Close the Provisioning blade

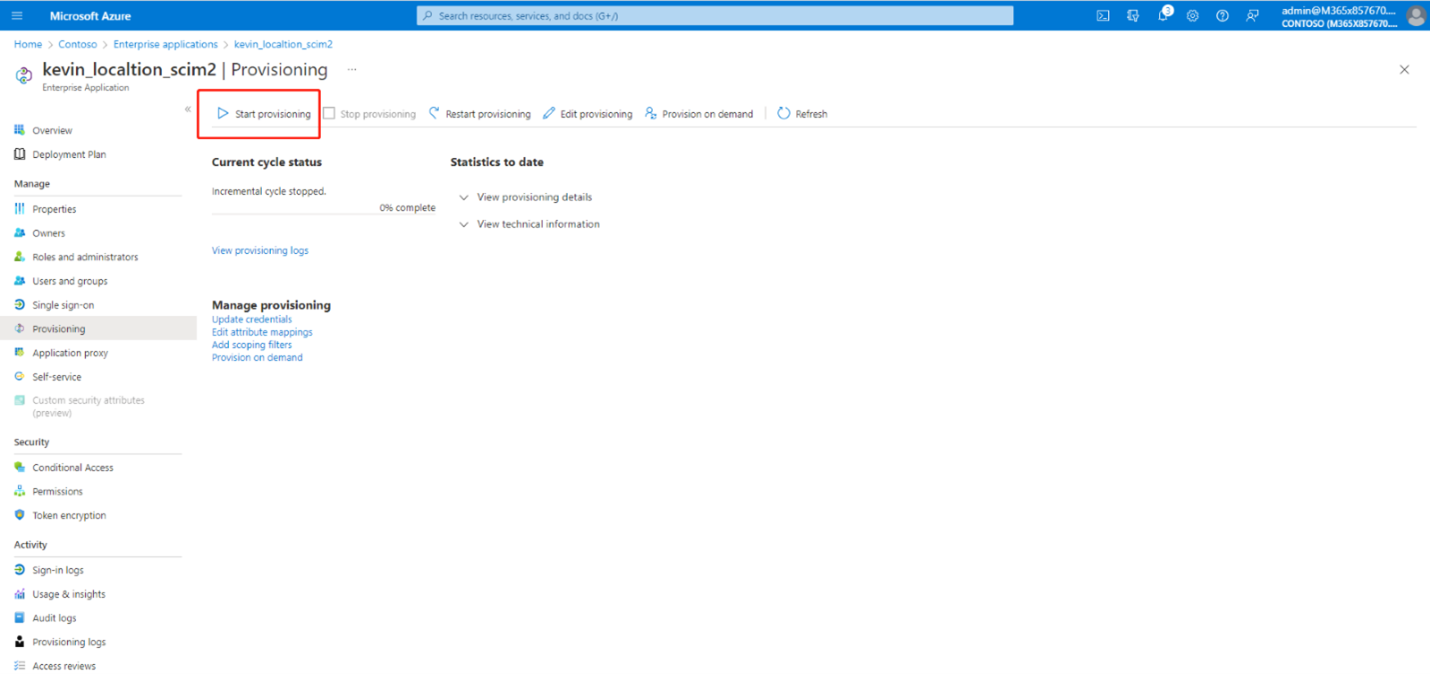click(x=1404, y=70)
